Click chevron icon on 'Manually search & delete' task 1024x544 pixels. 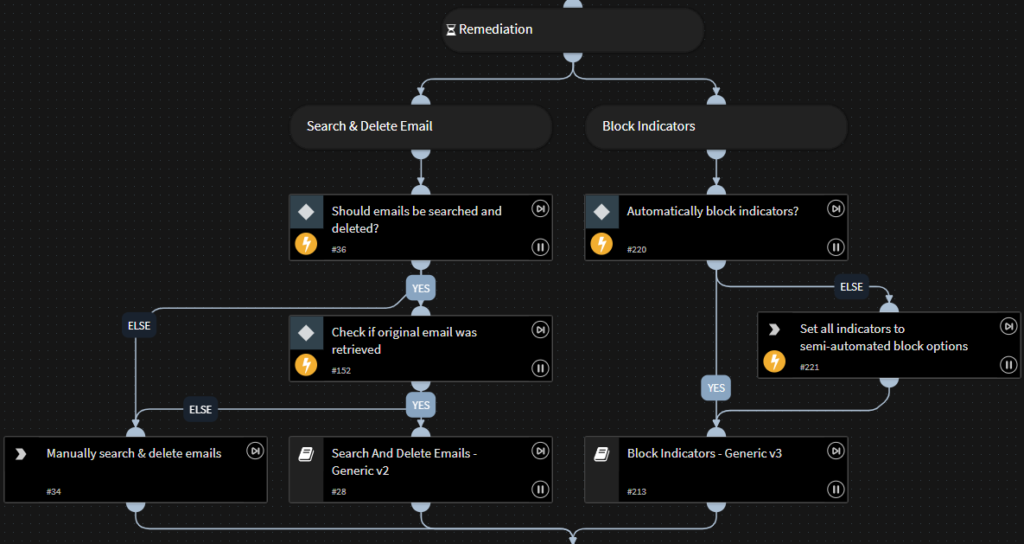pyautogui.click(x=20, y=454)
